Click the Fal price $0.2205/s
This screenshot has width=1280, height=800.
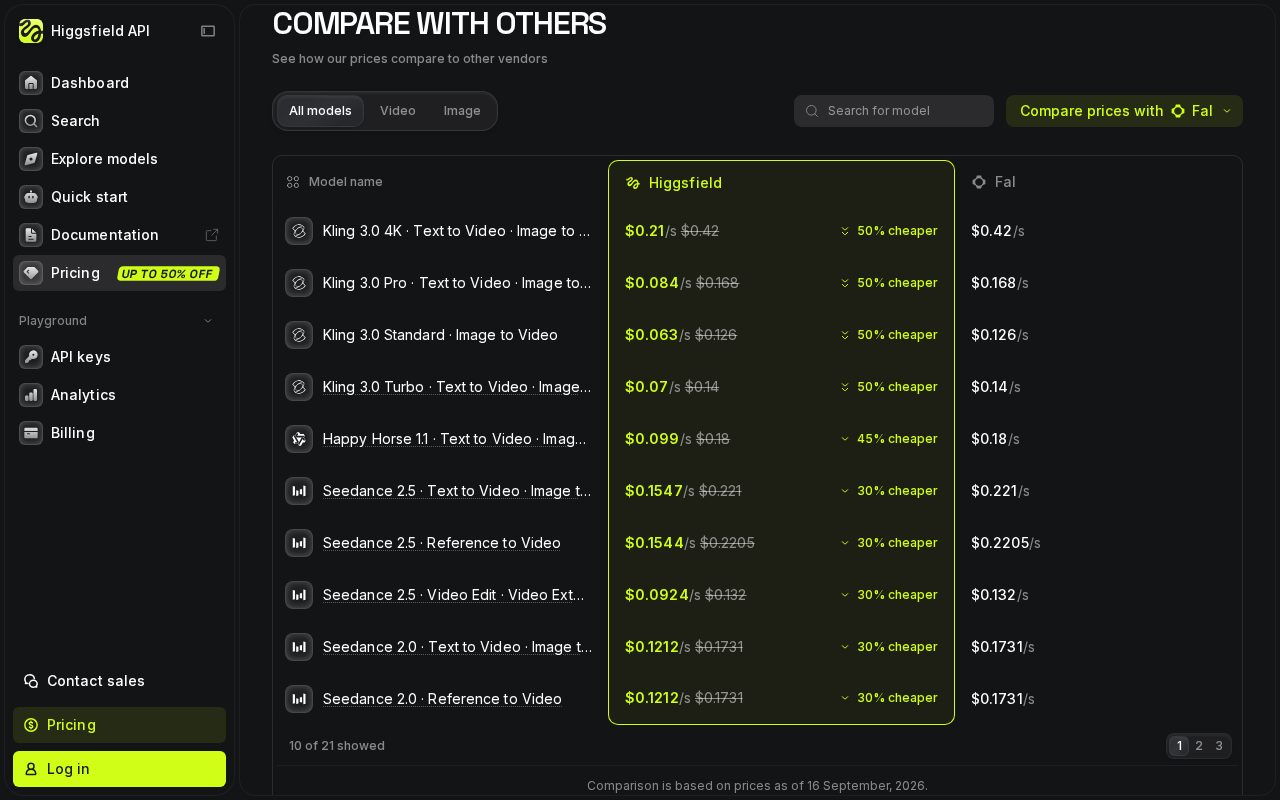click(x=1006, y=543)
